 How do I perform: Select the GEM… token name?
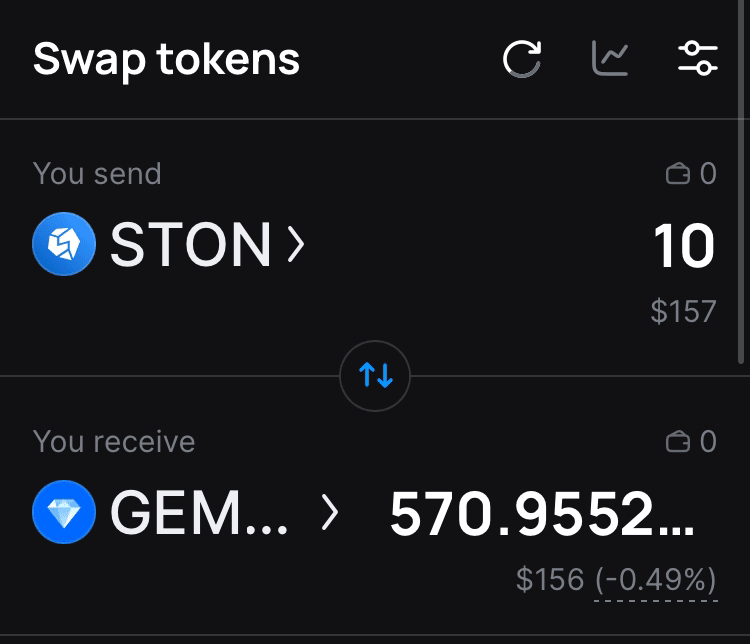click(200, 513)
